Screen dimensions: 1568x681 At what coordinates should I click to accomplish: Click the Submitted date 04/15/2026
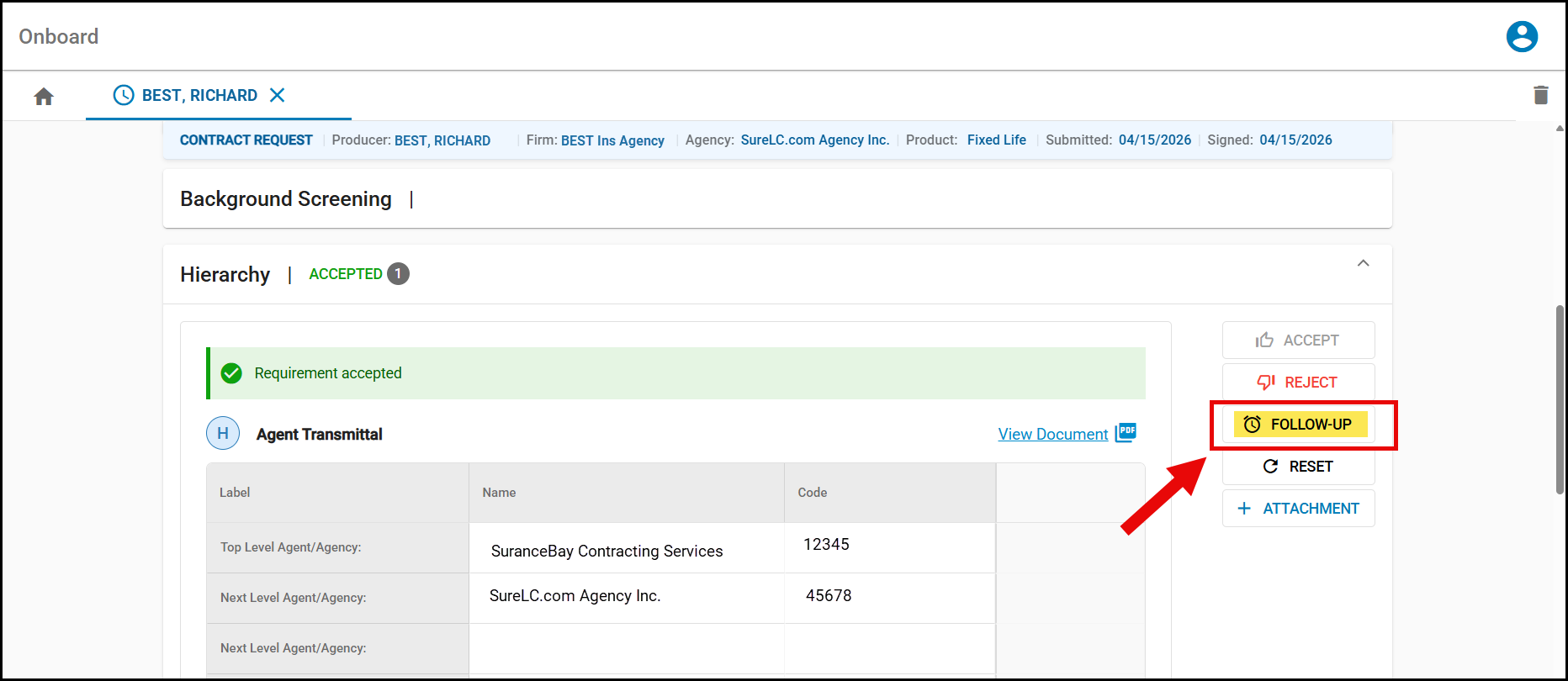[1154, 140]
